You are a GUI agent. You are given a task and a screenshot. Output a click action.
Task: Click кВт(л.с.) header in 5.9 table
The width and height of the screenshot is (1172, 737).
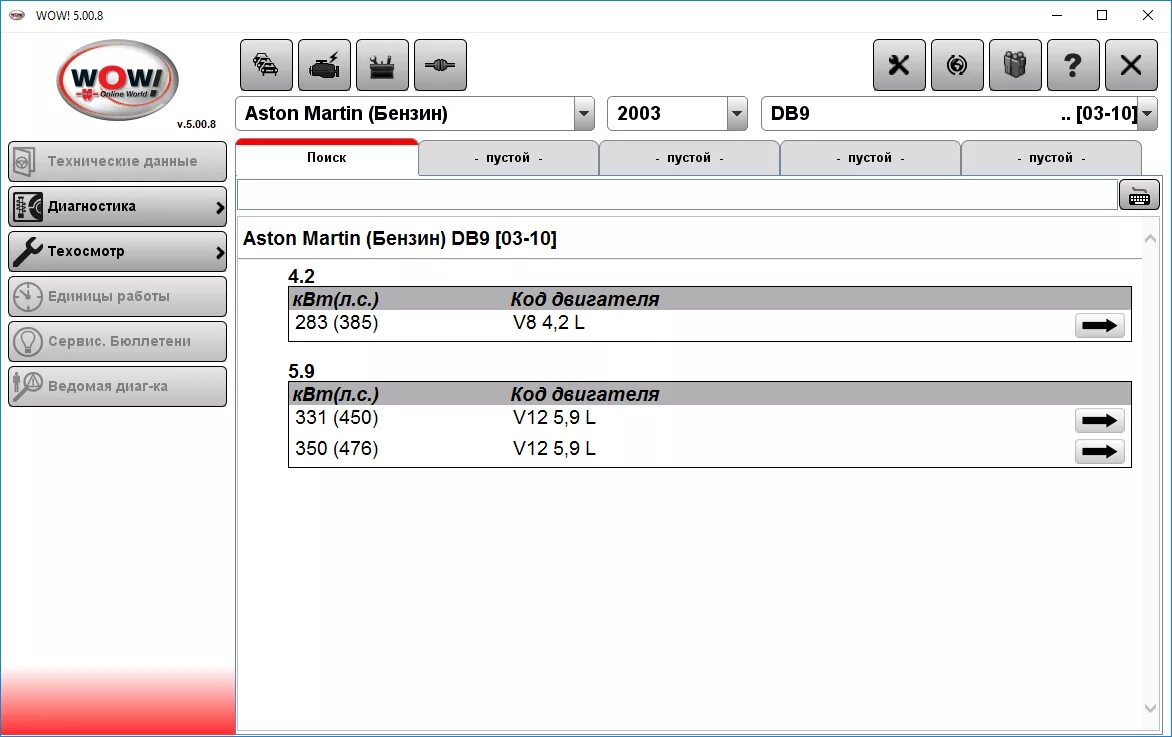point(336,395)
